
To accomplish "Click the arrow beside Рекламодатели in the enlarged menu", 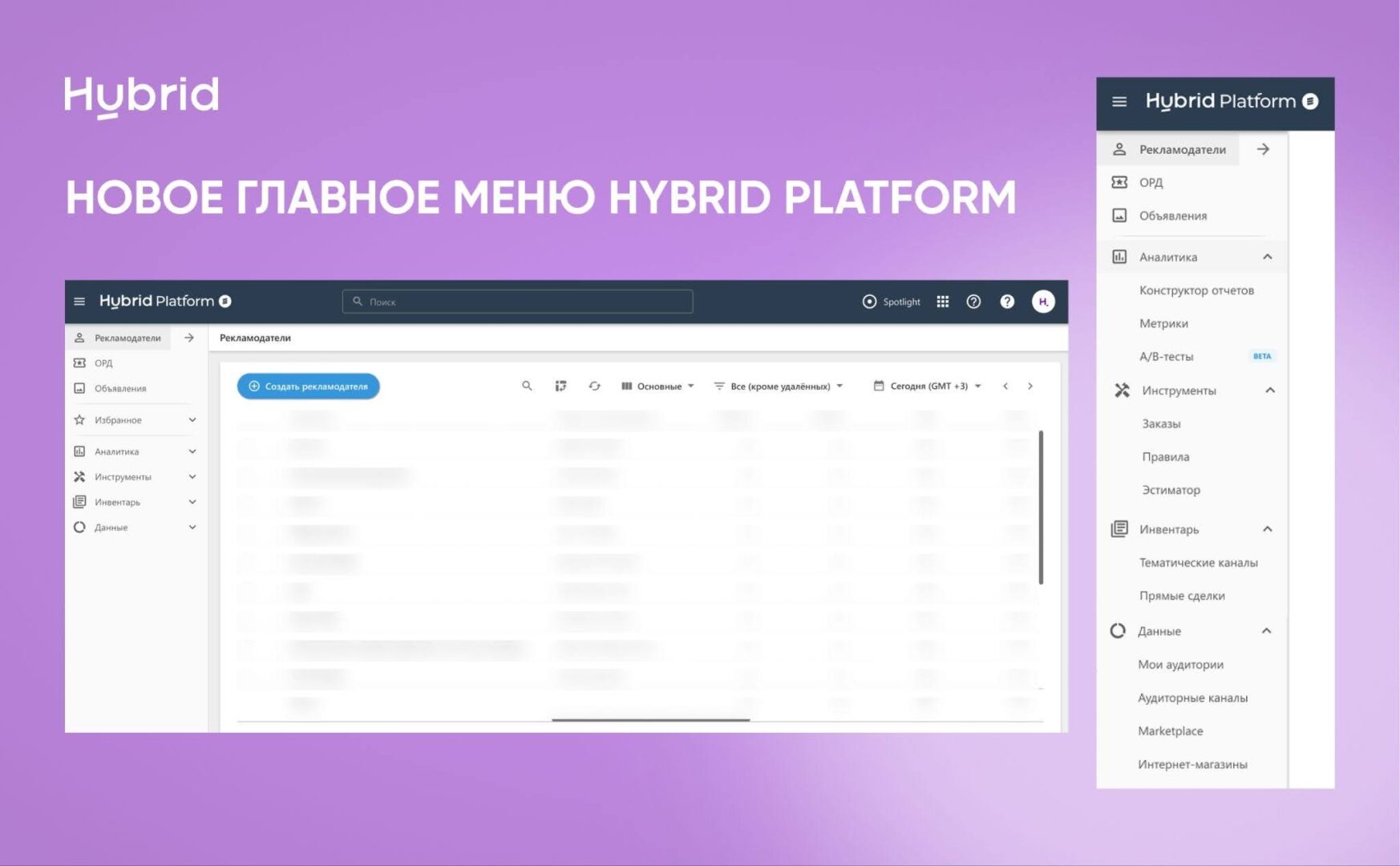I will [1263, 149].
